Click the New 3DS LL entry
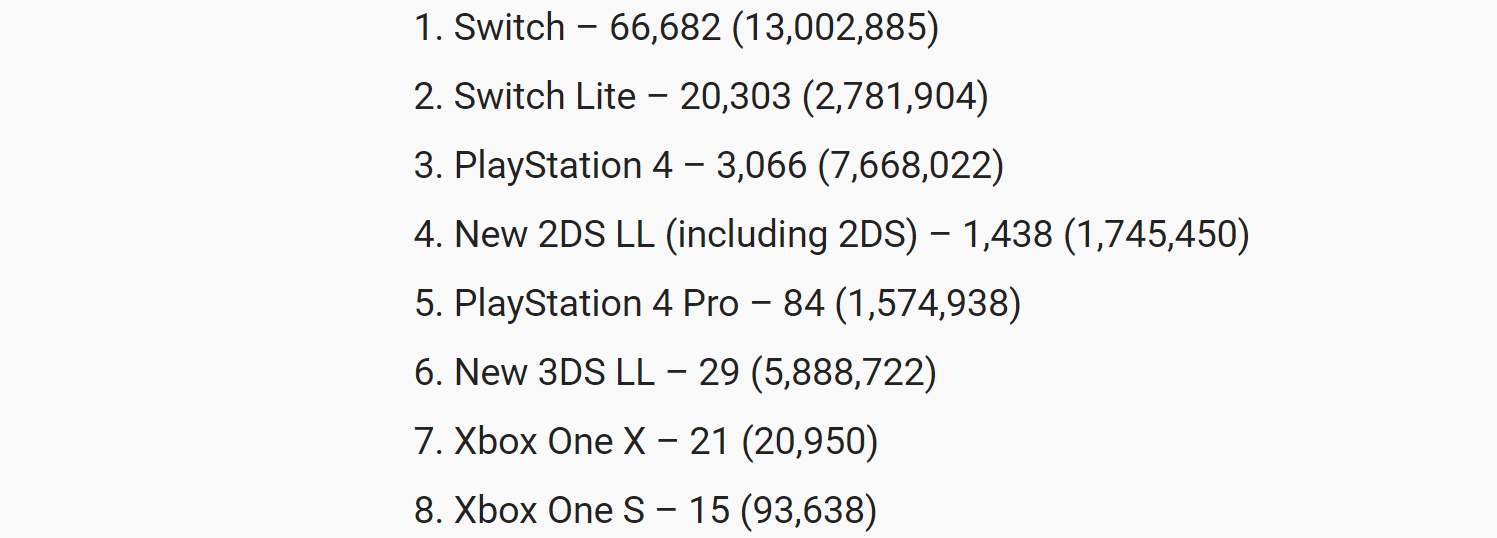 coord(675,373)
